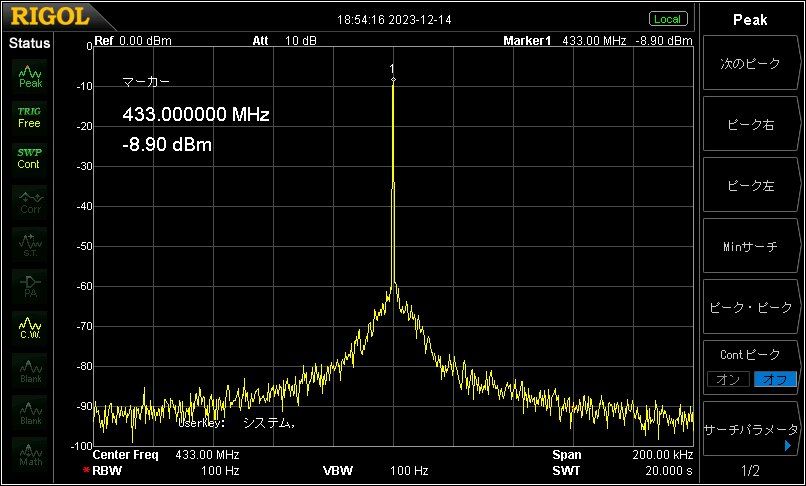Click the RIGOL logo
This screenshot has height=486, width=806.
[x=50, y=17]
